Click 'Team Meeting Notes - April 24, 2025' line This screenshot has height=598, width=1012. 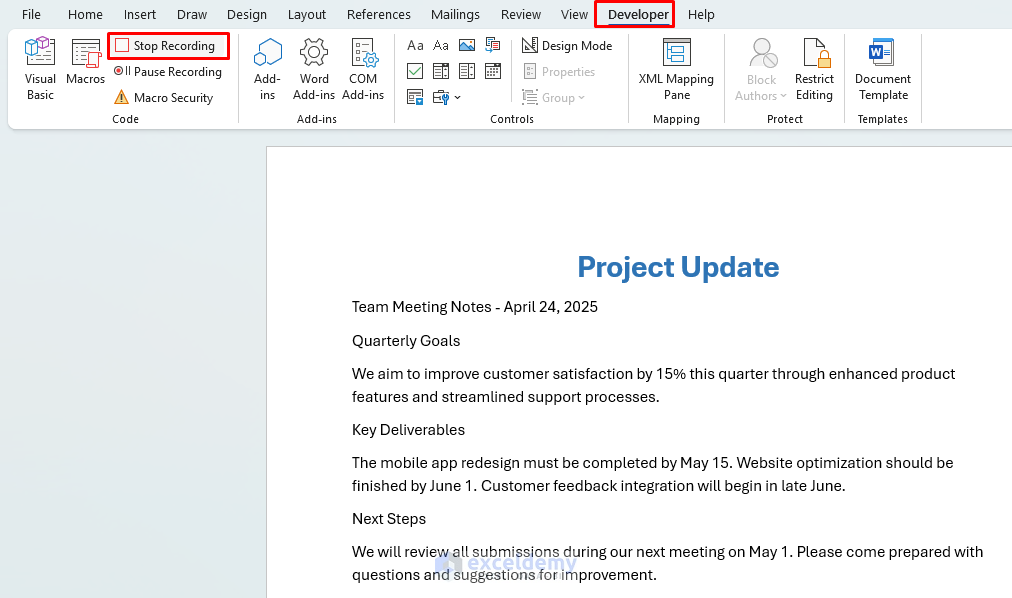474,307
